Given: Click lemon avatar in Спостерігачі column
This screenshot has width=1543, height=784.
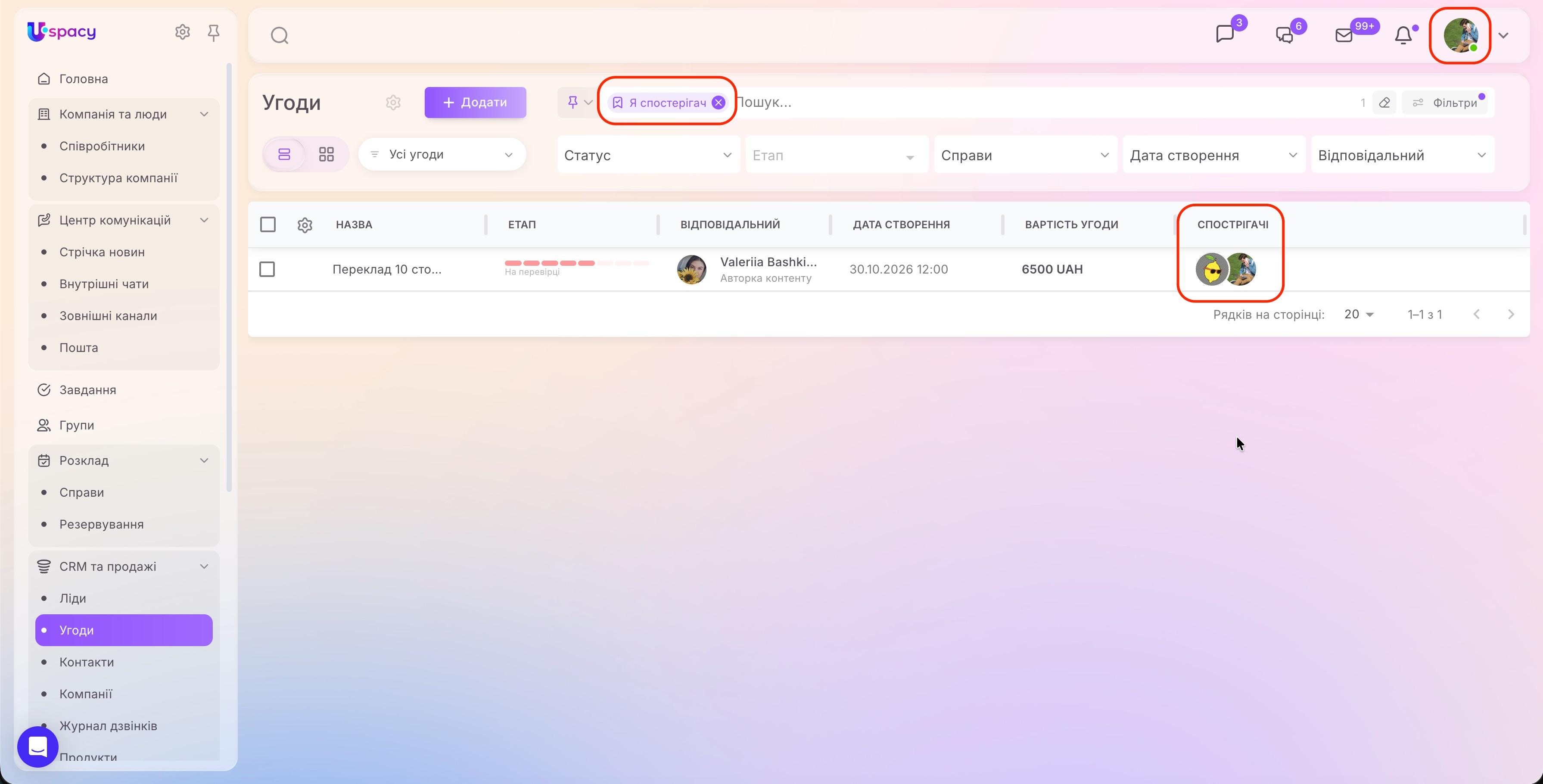Looking at the screenshot, I should 1212,270.
